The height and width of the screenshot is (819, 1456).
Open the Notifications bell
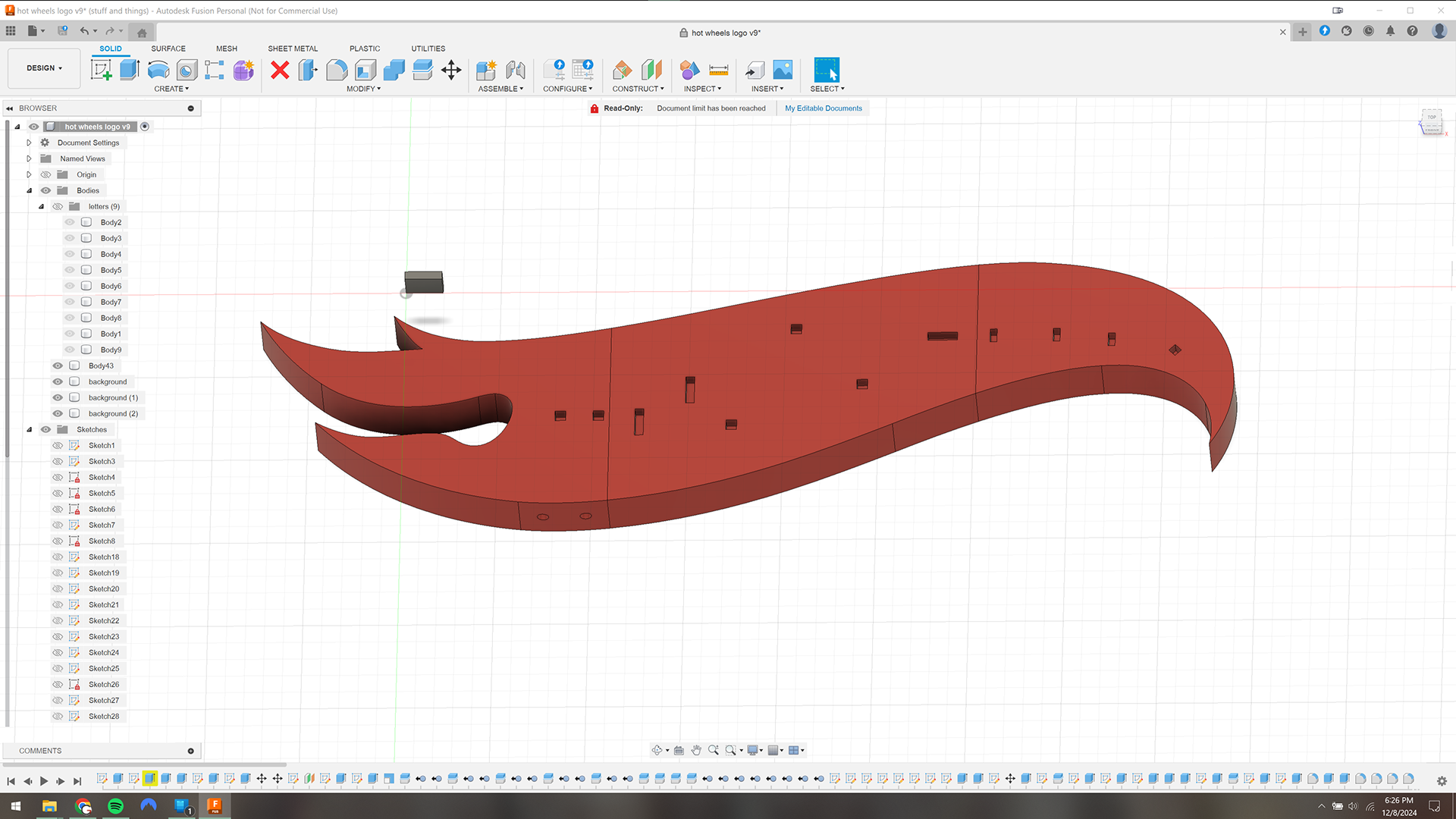[x=1390, y=31]
